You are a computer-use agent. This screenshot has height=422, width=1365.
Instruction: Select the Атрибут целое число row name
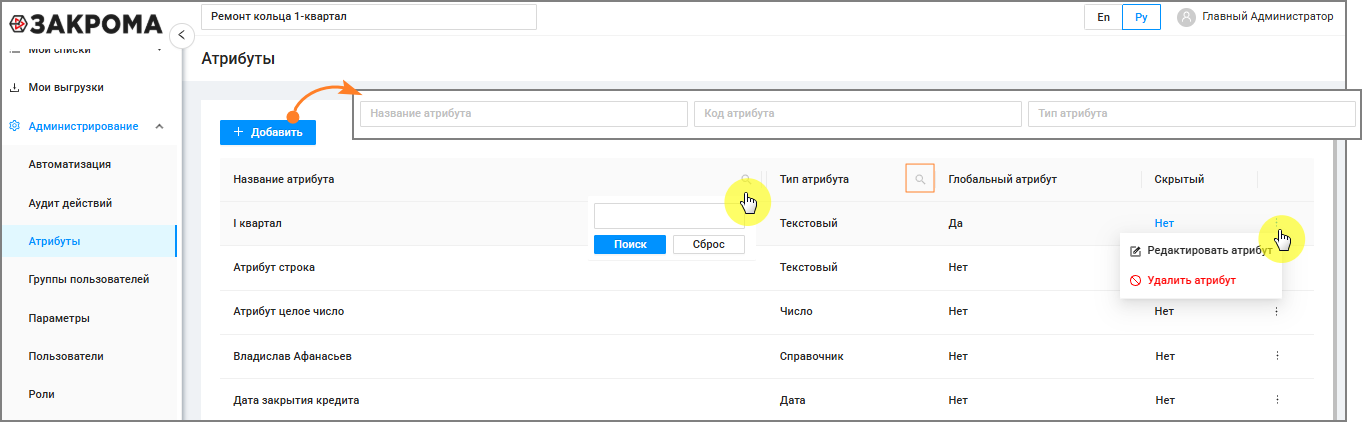coord(288,312)
